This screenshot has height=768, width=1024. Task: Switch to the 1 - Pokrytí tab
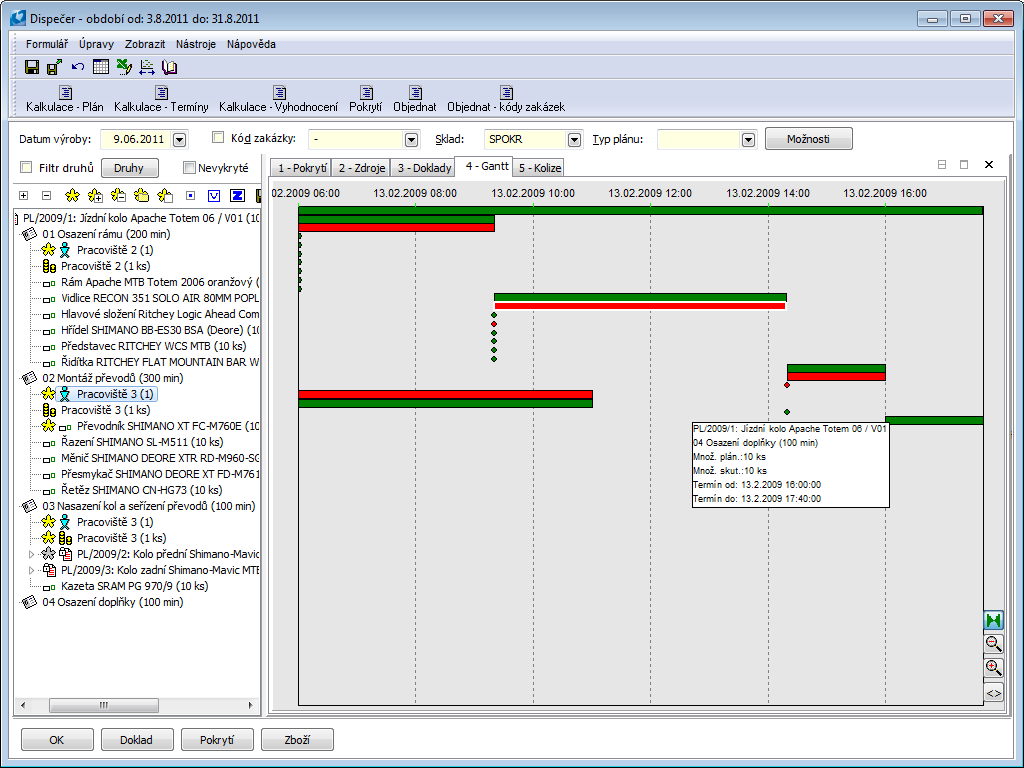(301, 168)
